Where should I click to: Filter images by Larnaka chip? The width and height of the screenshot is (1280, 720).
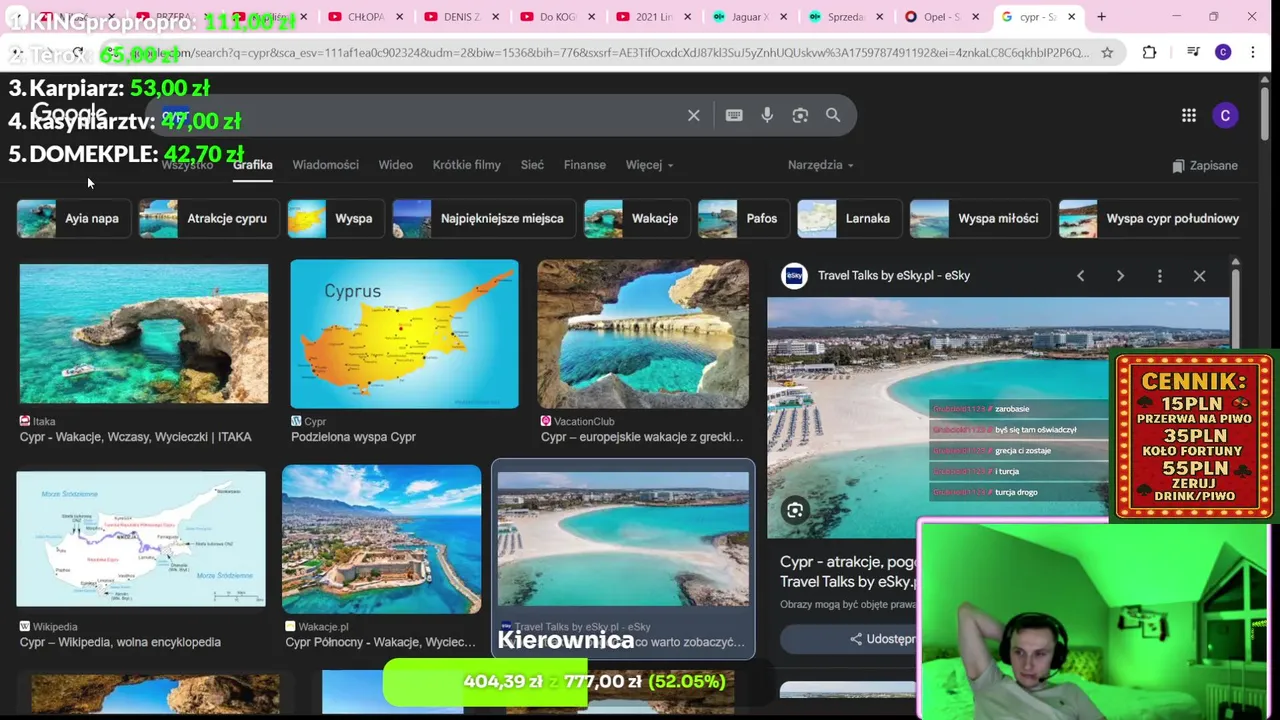[850, 219]
